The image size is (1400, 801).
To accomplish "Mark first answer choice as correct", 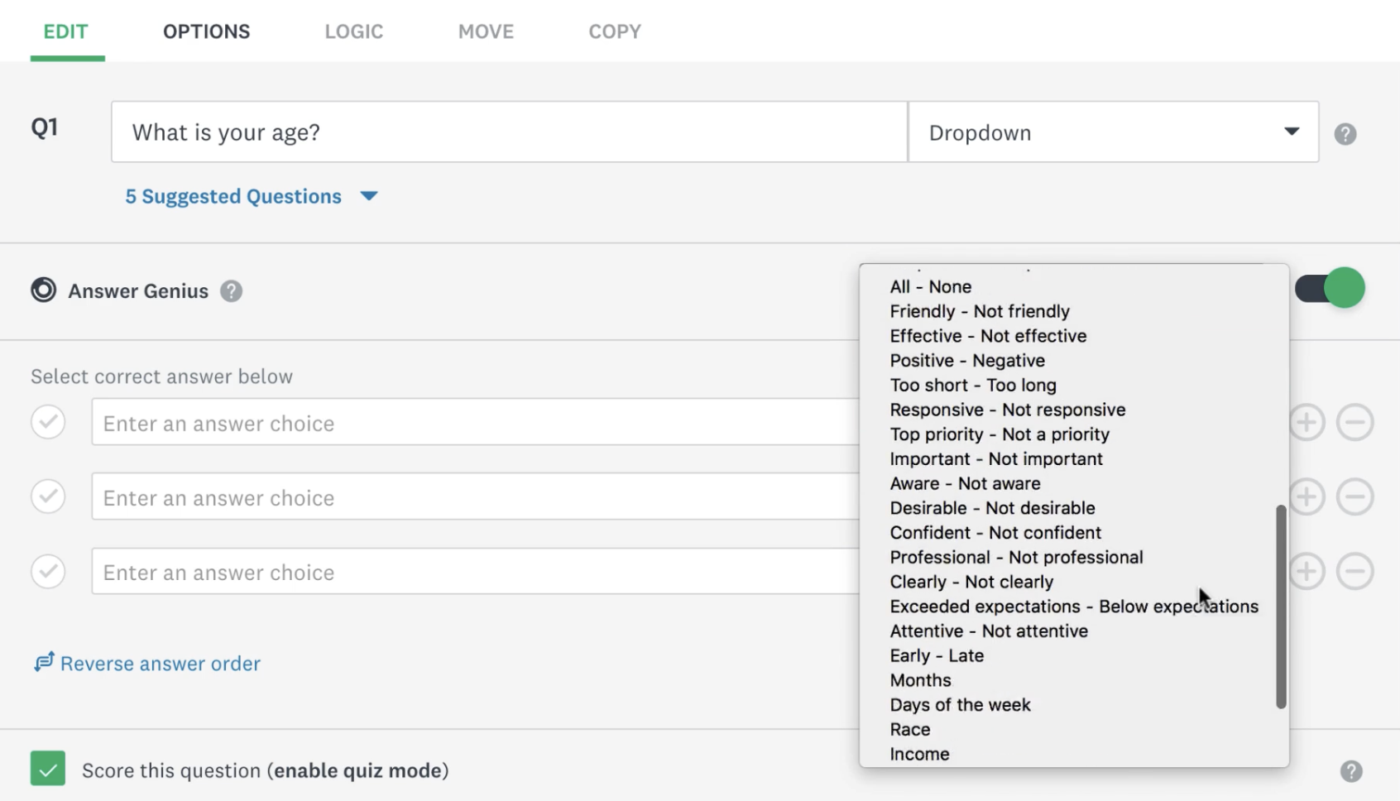I will [x=48, y=422].
